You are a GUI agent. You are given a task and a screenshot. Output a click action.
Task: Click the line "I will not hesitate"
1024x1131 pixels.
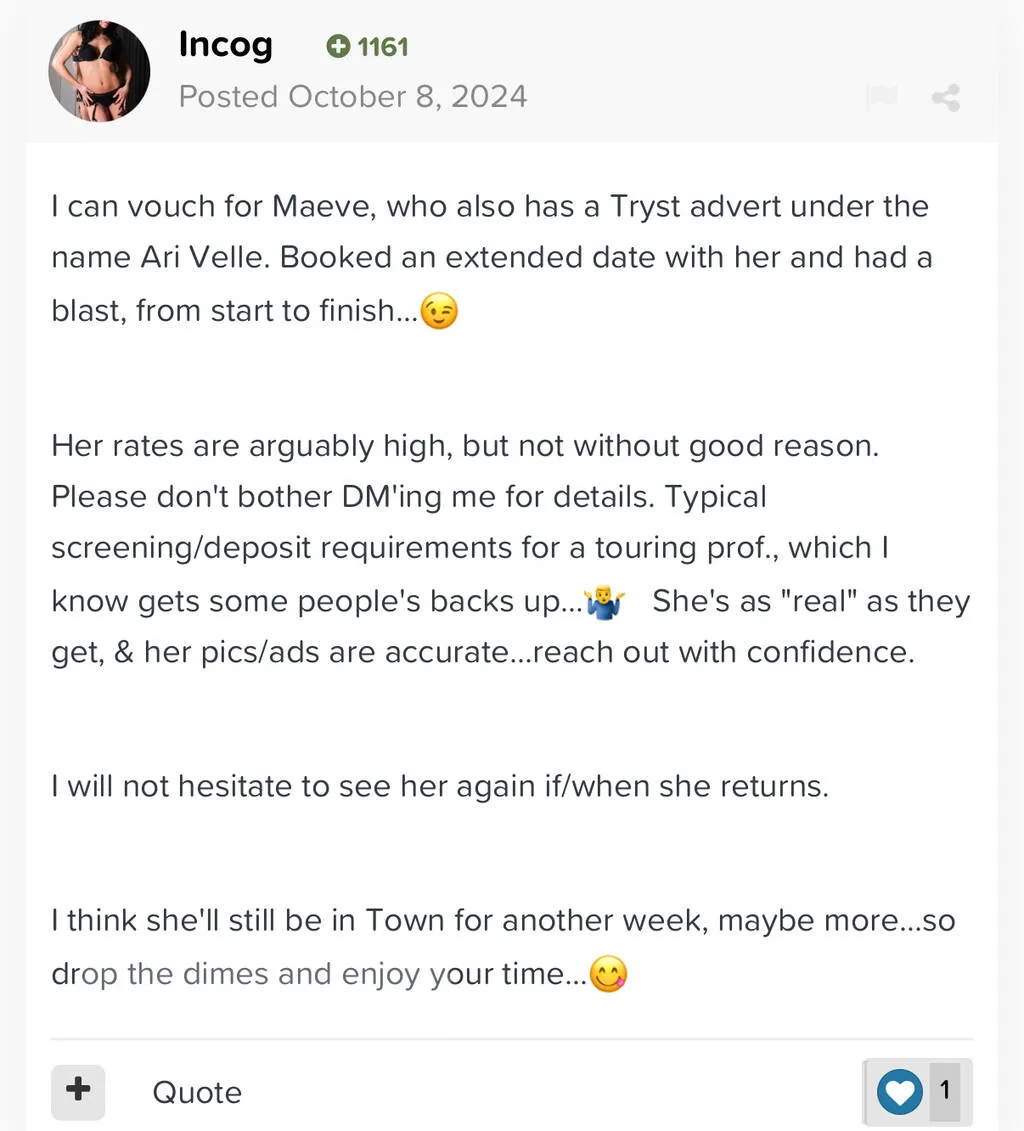440,786
